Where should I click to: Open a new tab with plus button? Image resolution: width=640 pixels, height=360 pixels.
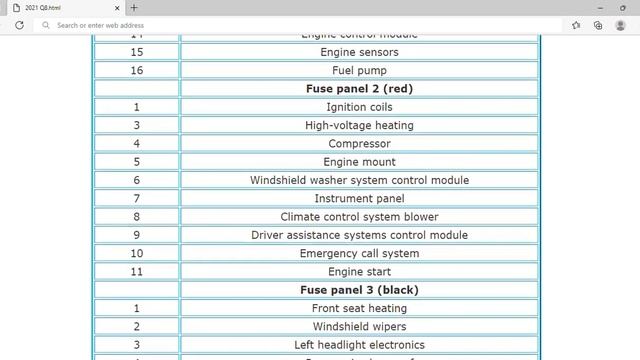click(134, 8)
